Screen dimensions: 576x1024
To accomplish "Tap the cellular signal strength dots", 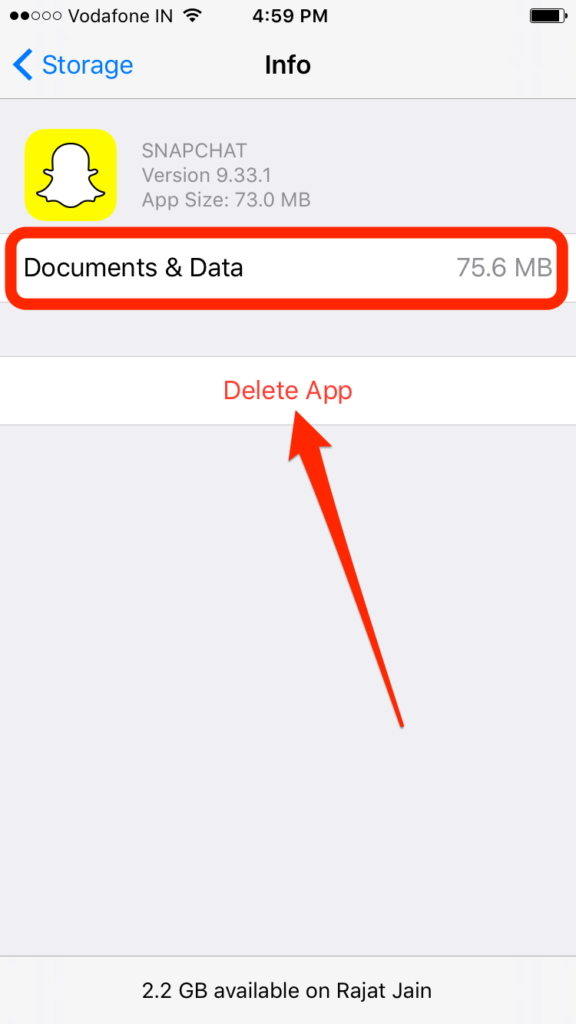I will [x=35, y=16].
